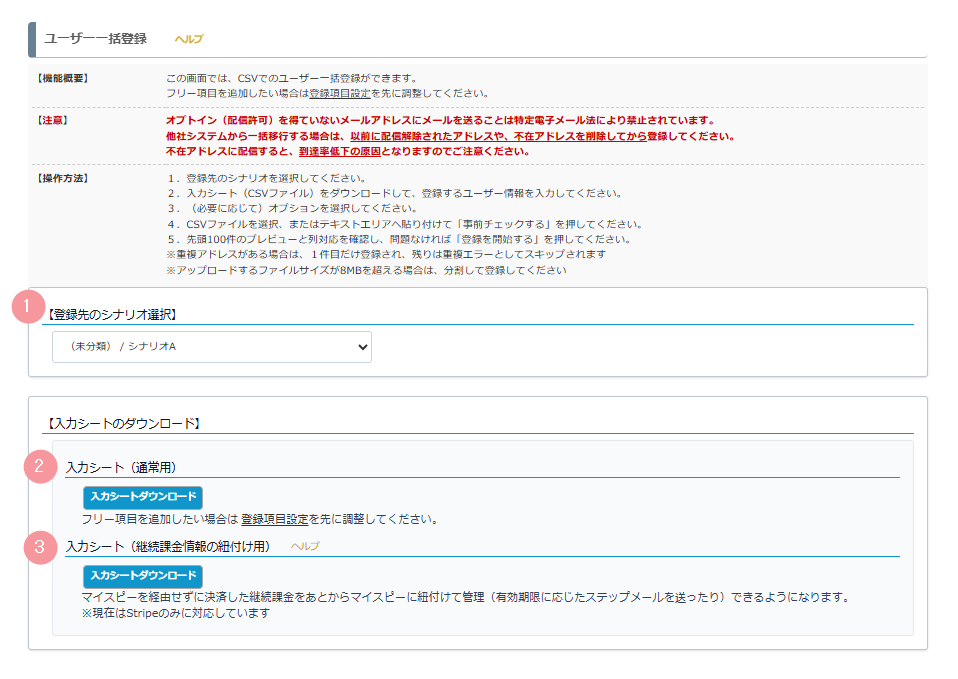Viewport: 958px width, 679px height.
Task: Select the 【入力シートのダウンロード】 section heading
Action: 124,424
